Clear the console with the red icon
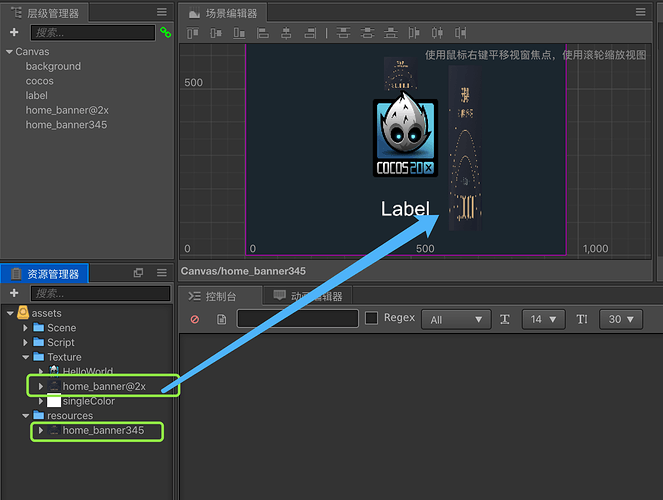The image size is (663, 500). [x=195, y=319]
